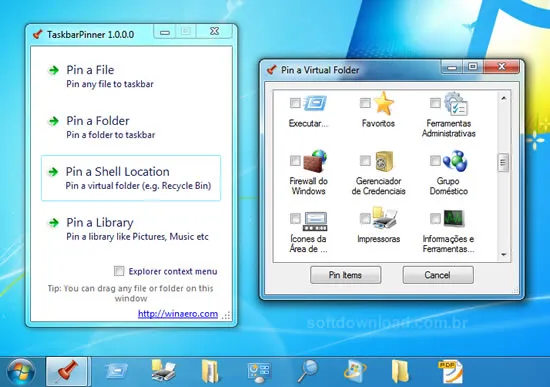Click green arrow beside Pin a Folder
This screenshot has width=550, height=387.
[53, 121]
